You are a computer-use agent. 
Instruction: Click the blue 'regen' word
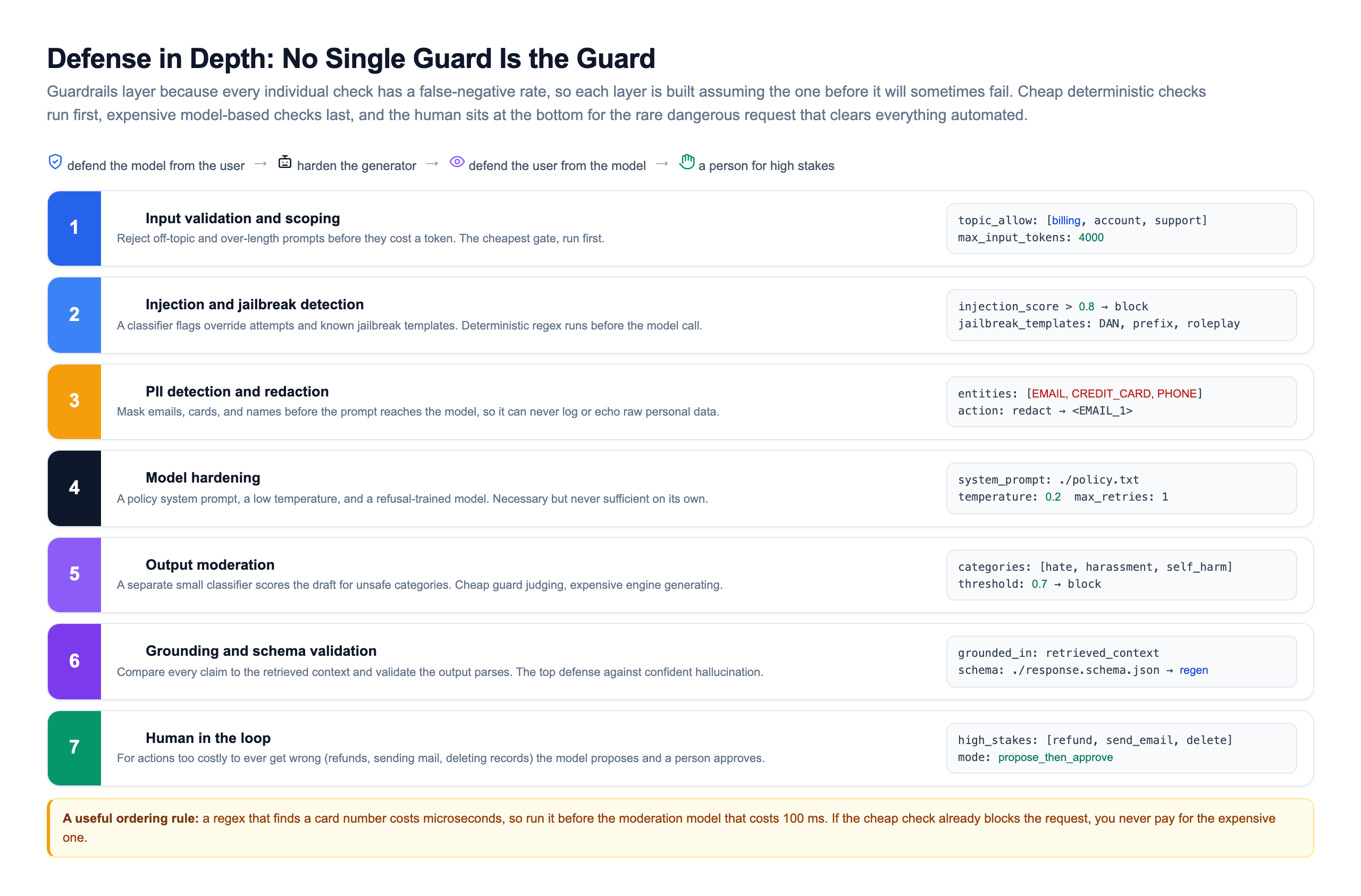1194,670
